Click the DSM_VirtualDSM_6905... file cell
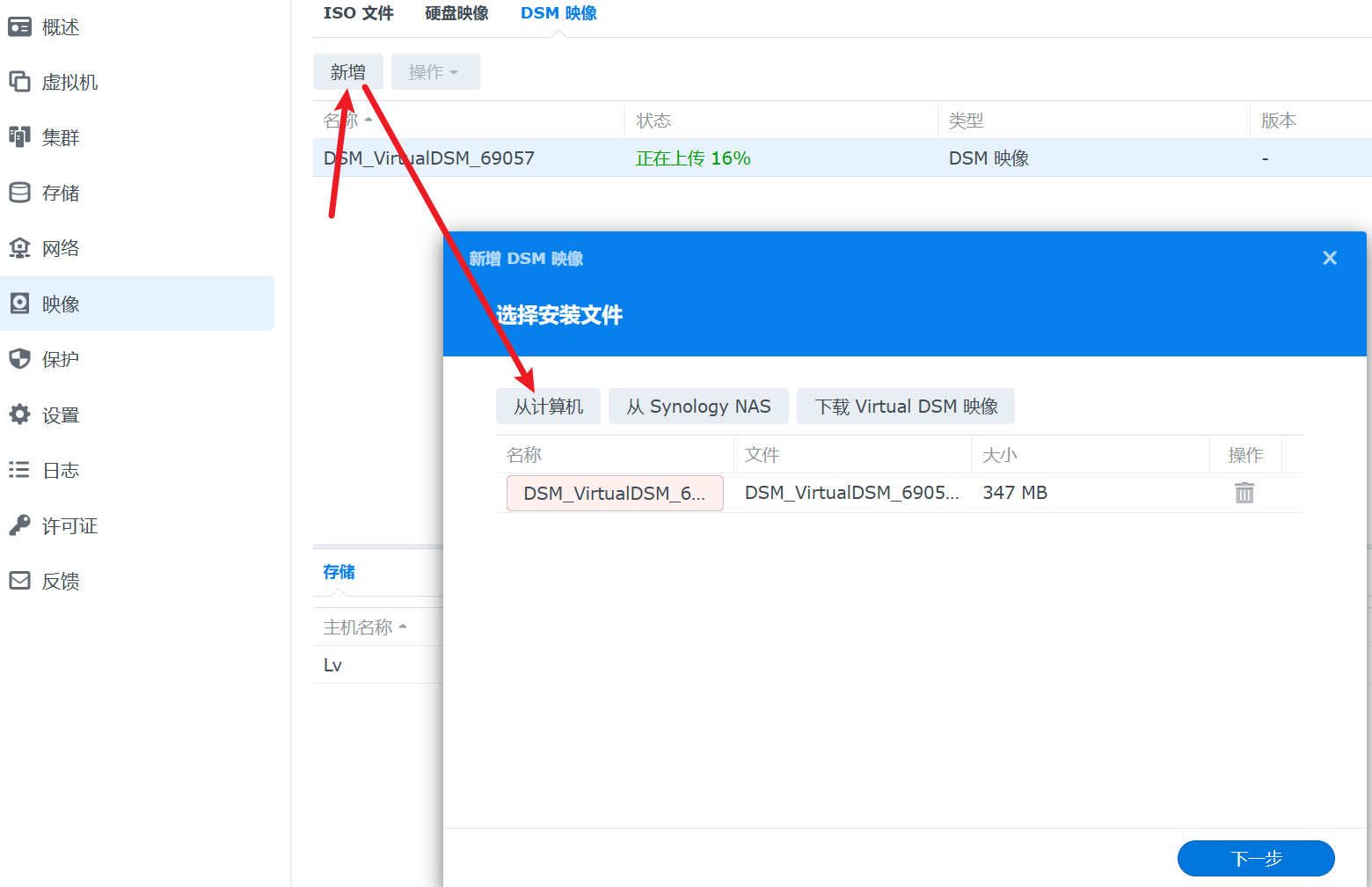The width and height of the screenshot is (1372, 887). click(851, 493)
